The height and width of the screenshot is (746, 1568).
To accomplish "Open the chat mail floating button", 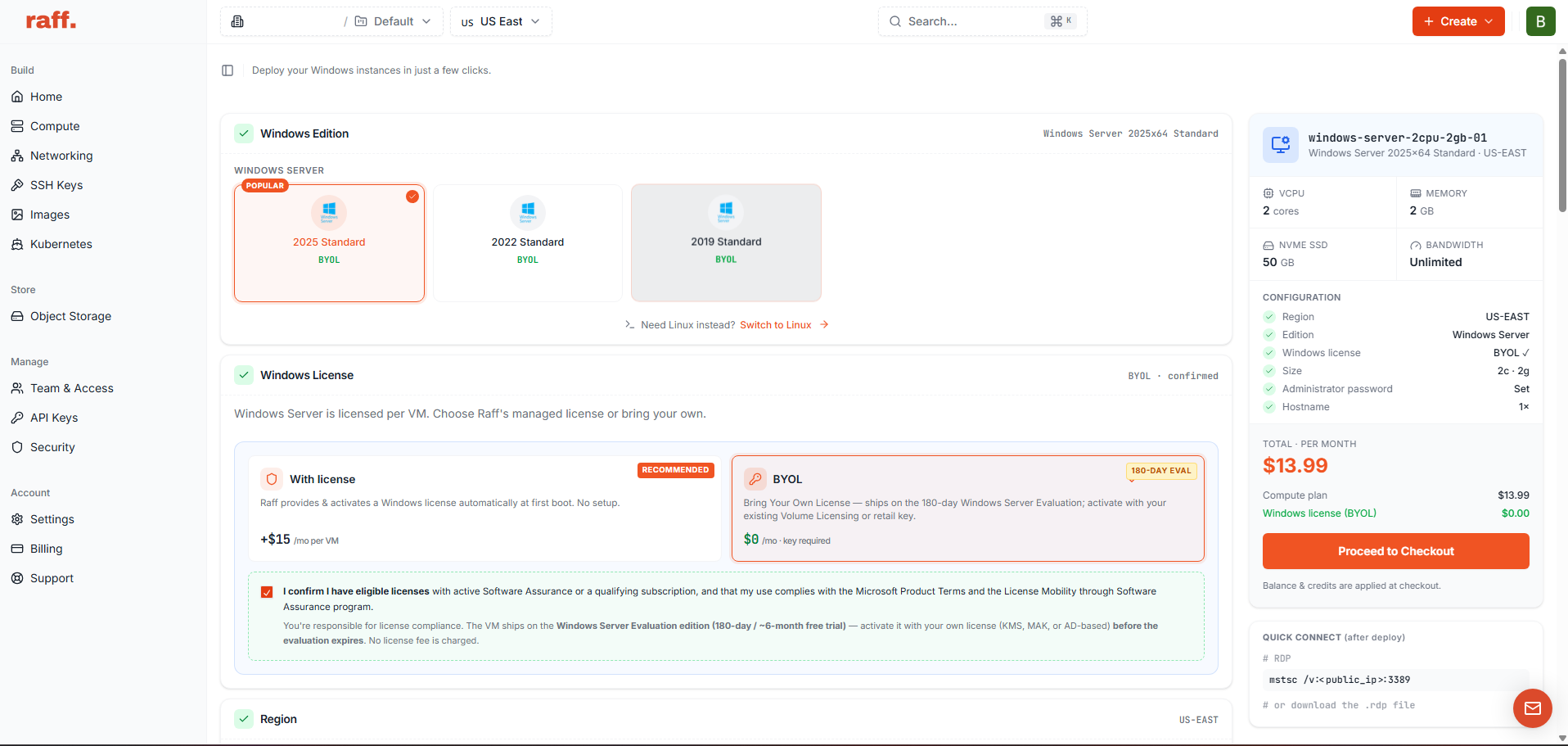I will pyautogui.click(x=1532, y=708).
